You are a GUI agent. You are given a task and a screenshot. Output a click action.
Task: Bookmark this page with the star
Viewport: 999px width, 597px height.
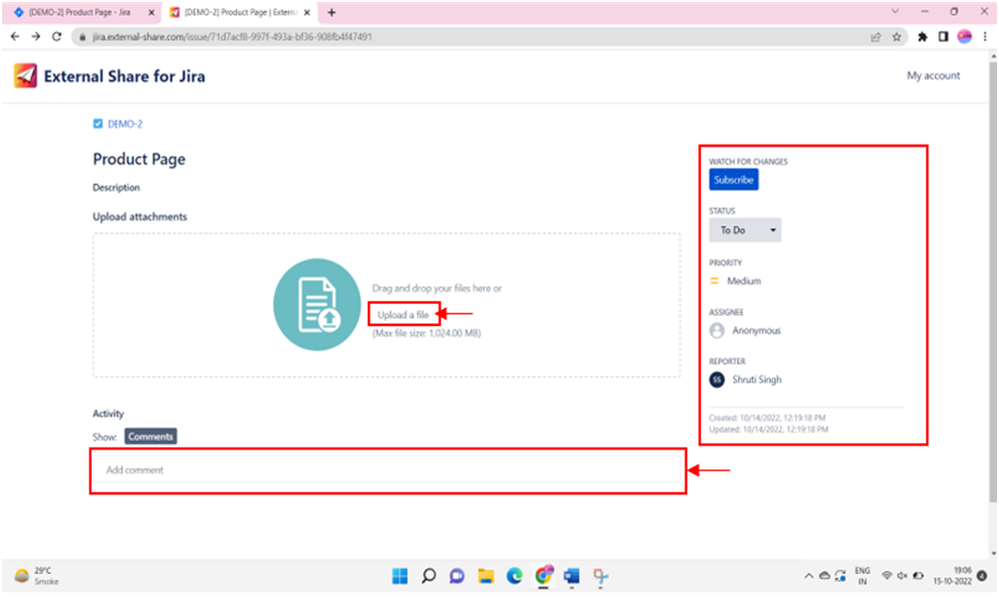pos(896,37)
